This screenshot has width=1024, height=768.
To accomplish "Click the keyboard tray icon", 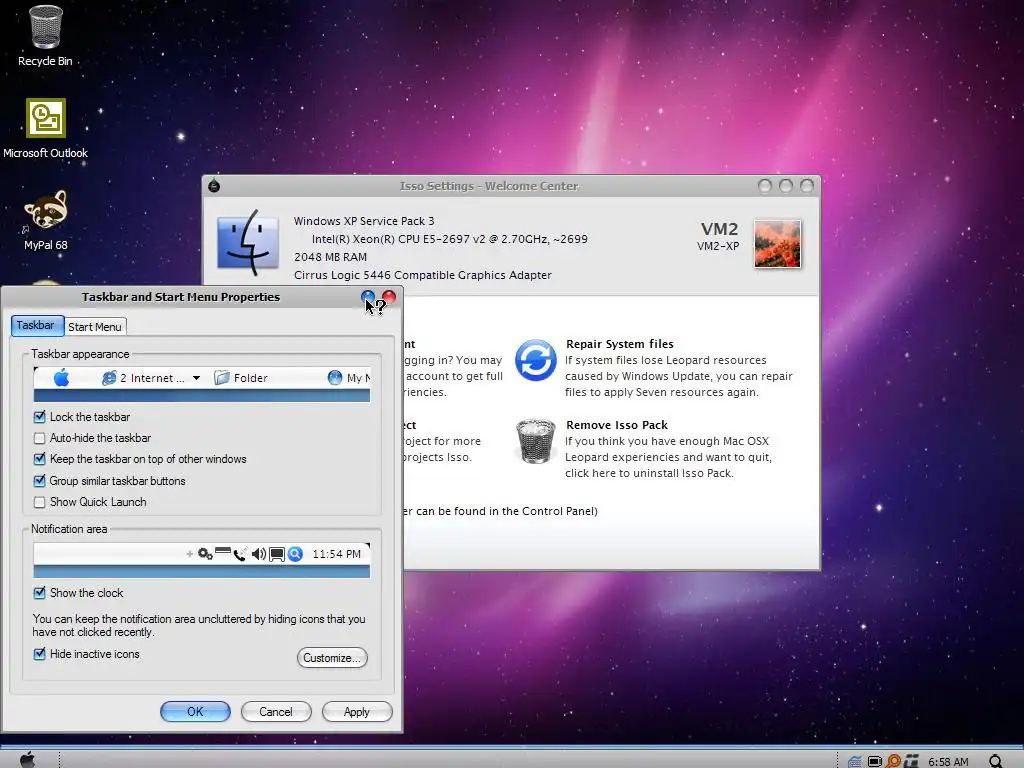I will click(x=855, y=761).
